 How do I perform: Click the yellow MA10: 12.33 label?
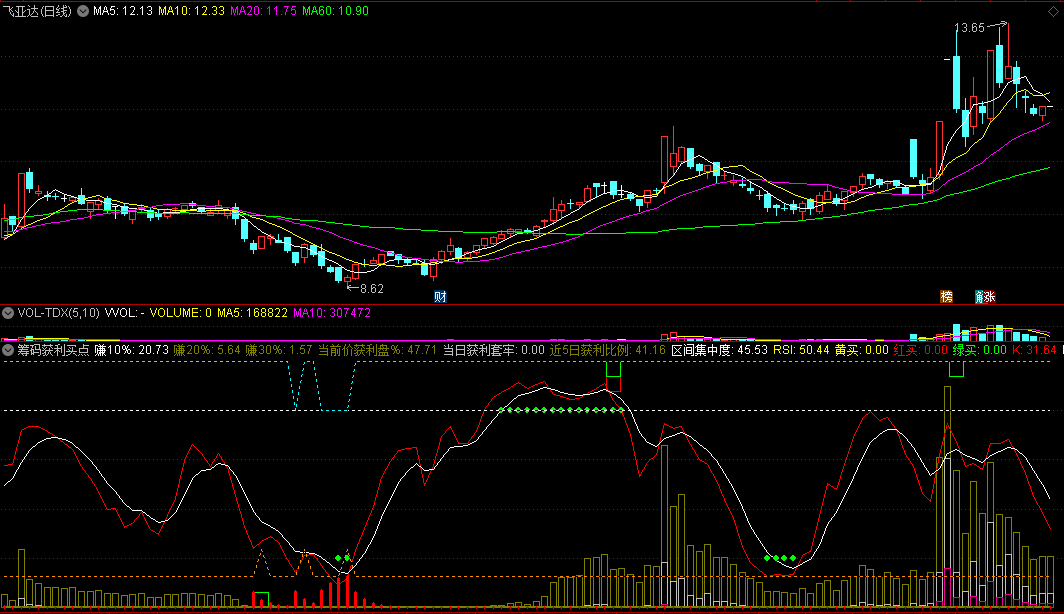pos(191,11)
